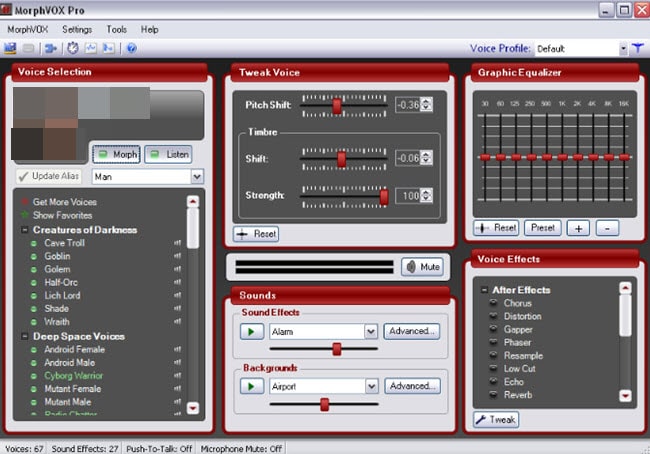The width and height of the screenshot is (650, 454).
Task: Click the Pitch Shift value stepper arrows
Action: click(427, 104)
